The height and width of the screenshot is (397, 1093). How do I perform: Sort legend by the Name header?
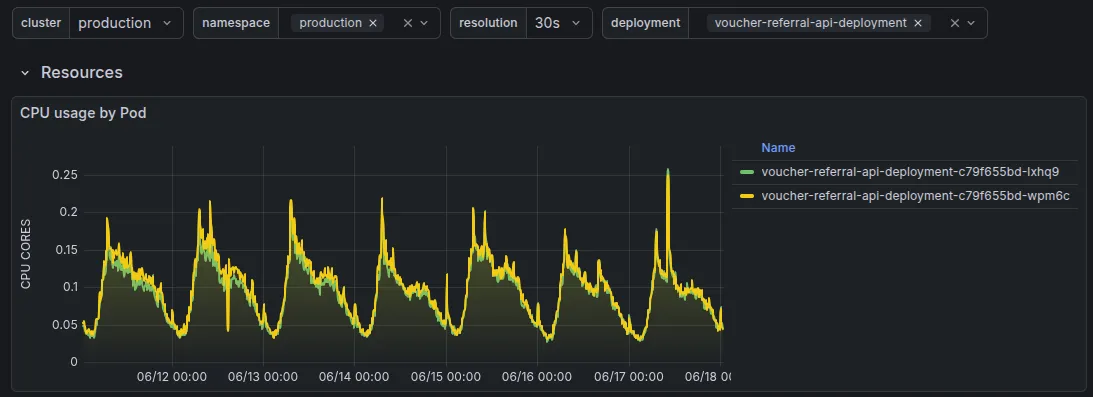(x=778, y=148)
